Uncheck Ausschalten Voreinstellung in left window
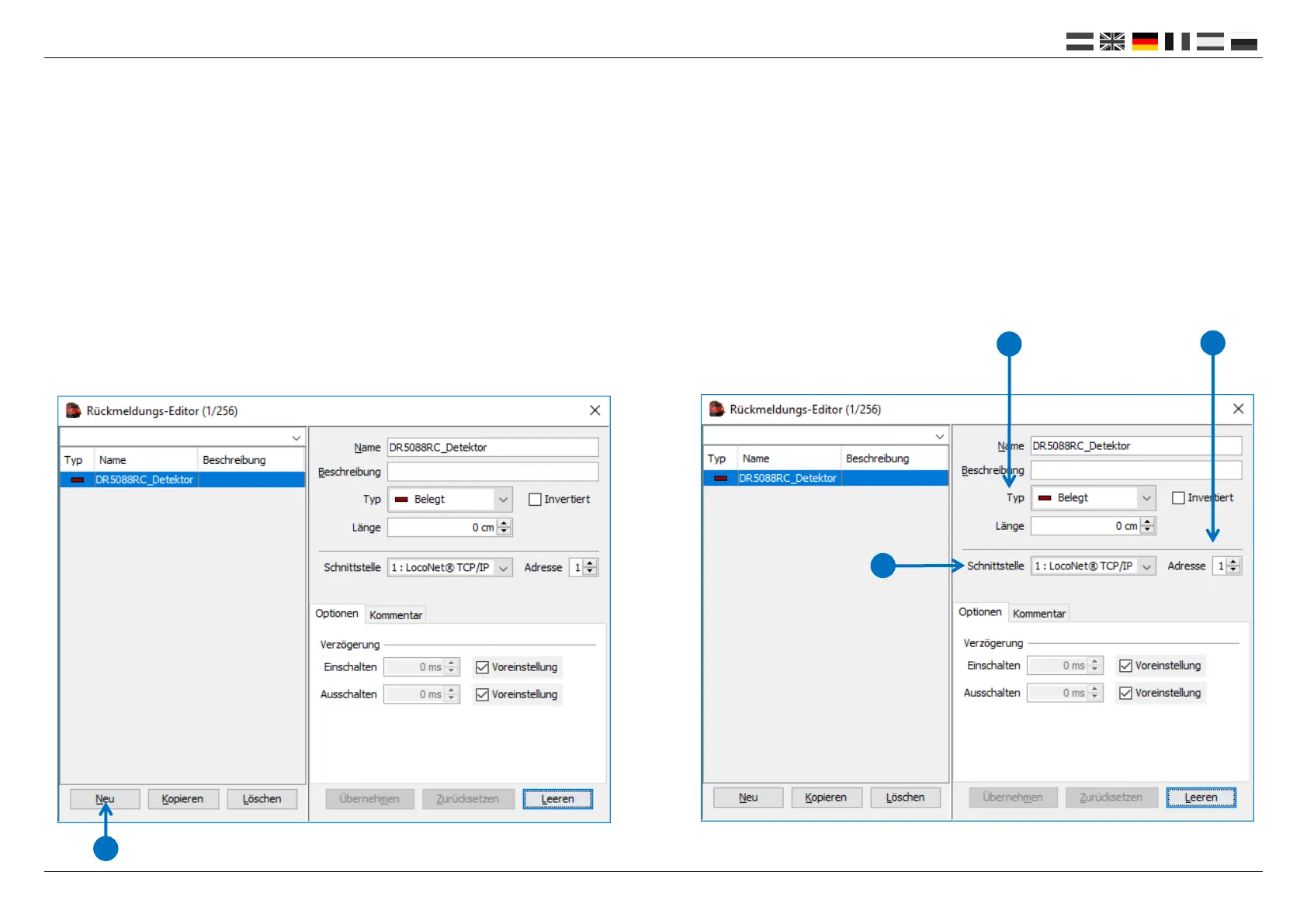The image size is (1307, 924). (x=482, y=694)
